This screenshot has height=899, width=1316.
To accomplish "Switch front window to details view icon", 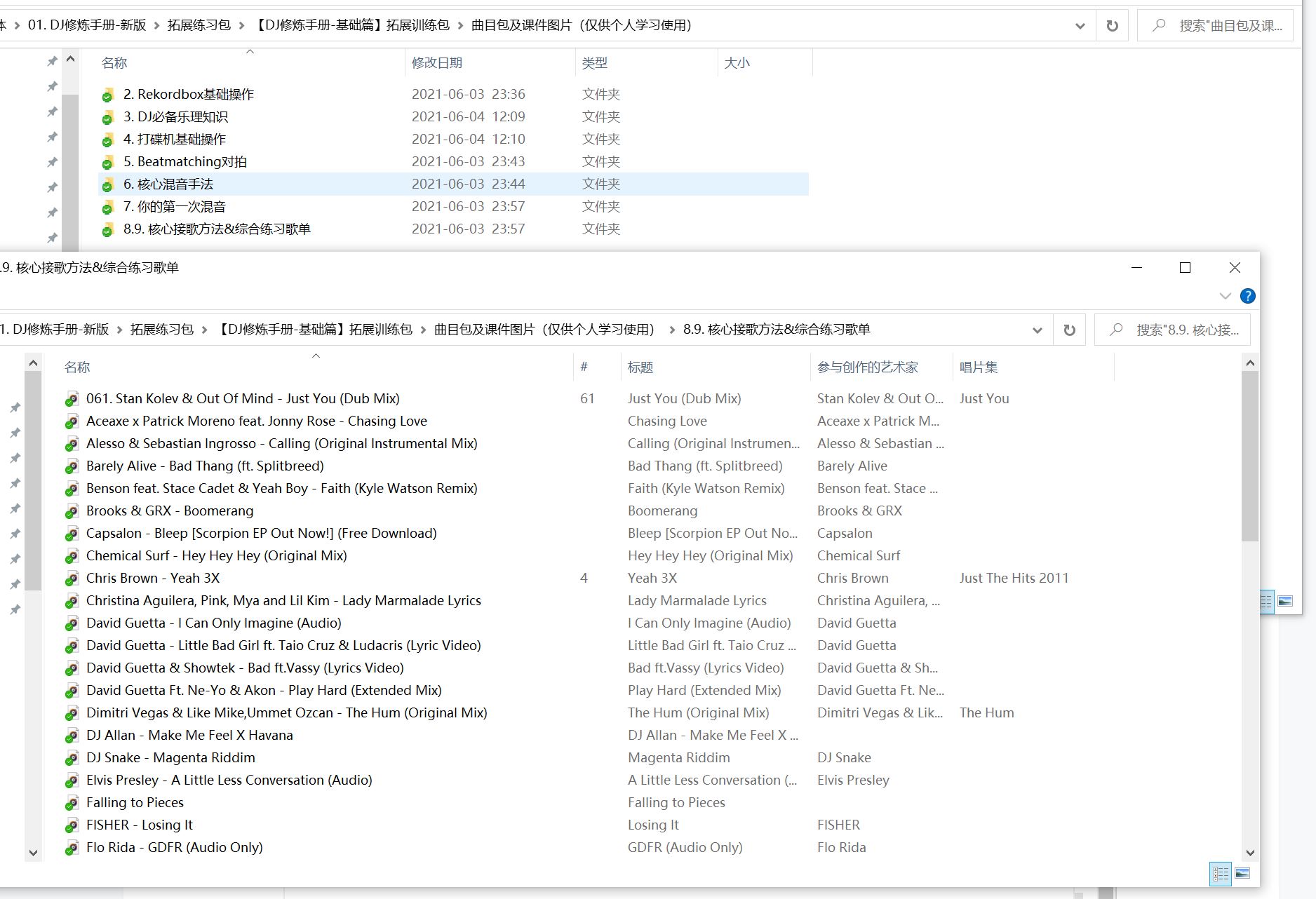I will (x=1221, y=874).
